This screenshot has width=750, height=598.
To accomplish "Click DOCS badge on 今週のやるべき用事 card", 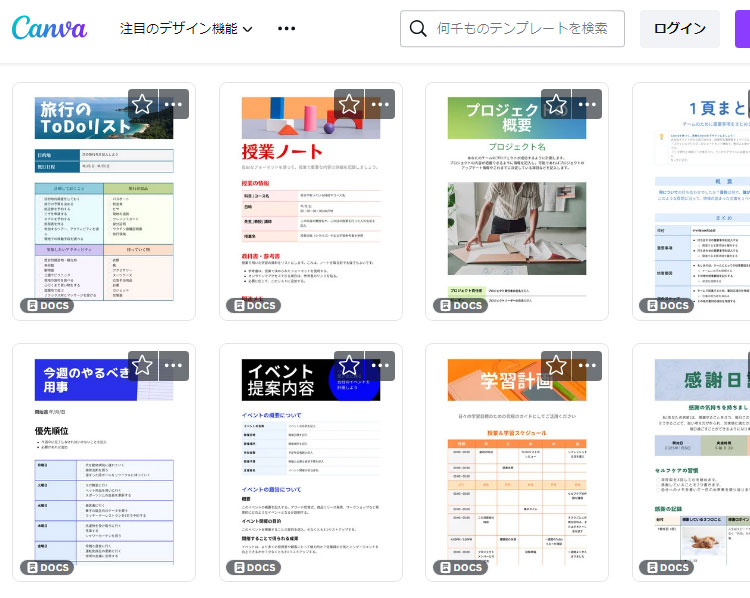I will click(x=47, y=567).
